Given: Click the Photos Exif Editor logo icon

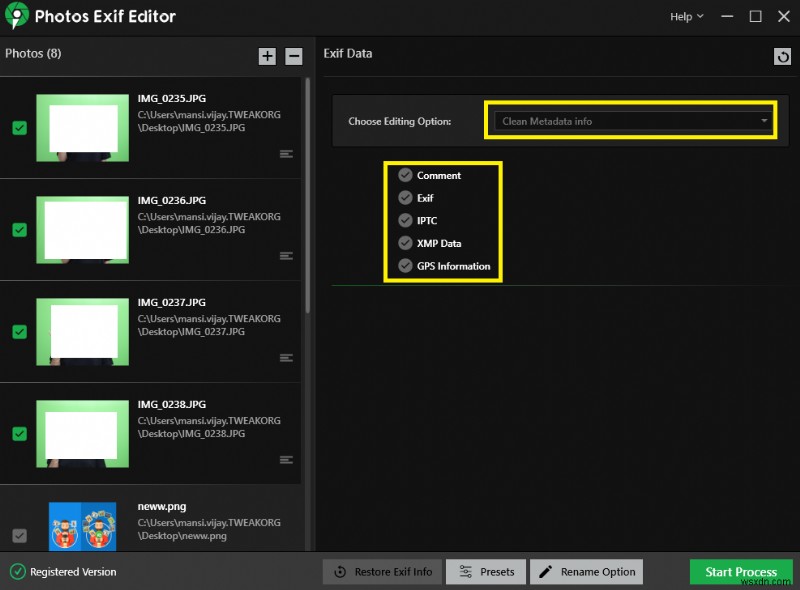Looking at the screenshot, I should coord(16,16).
